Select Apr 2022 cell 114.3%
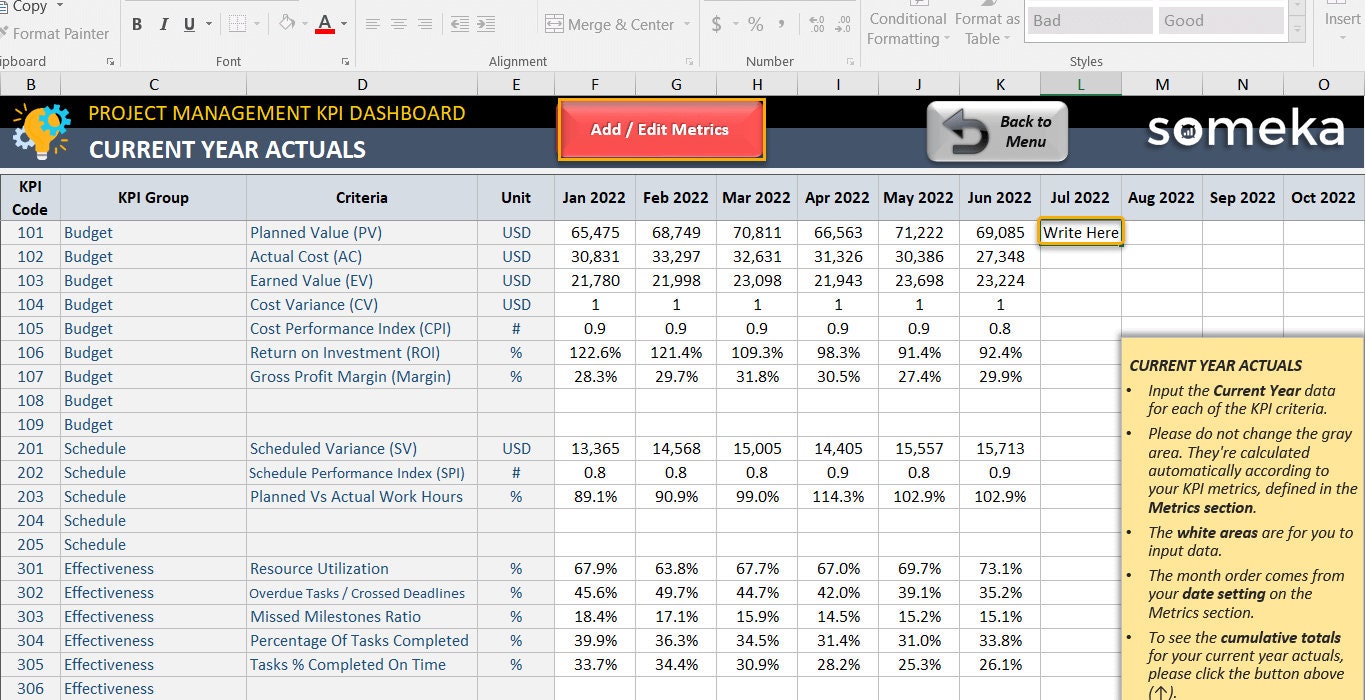This screenshot has width=1365, height=700. point(838,497)
